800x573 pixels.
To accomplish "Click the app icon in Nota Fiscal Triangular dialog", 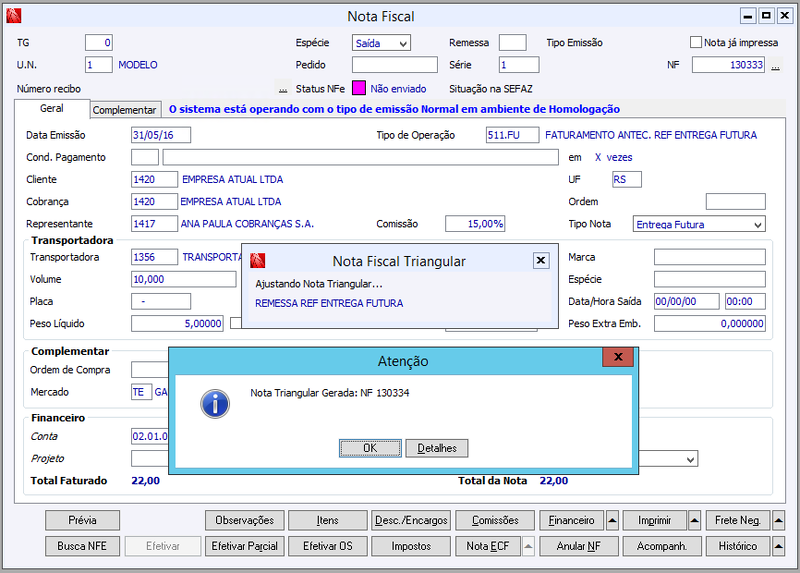I will coord(258,261).
